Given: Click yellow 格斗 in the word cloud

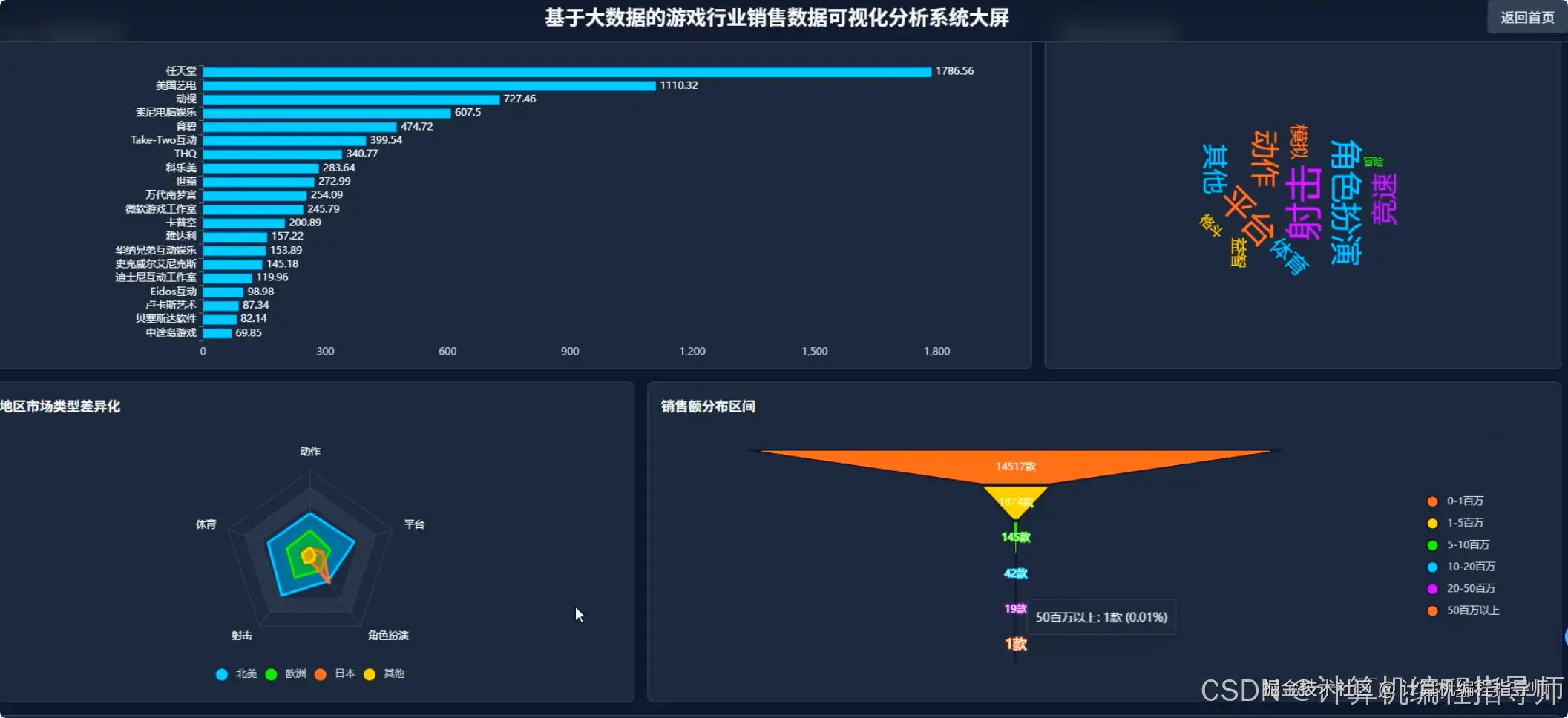Looking at the screenshot, I should pos(1210,225).
